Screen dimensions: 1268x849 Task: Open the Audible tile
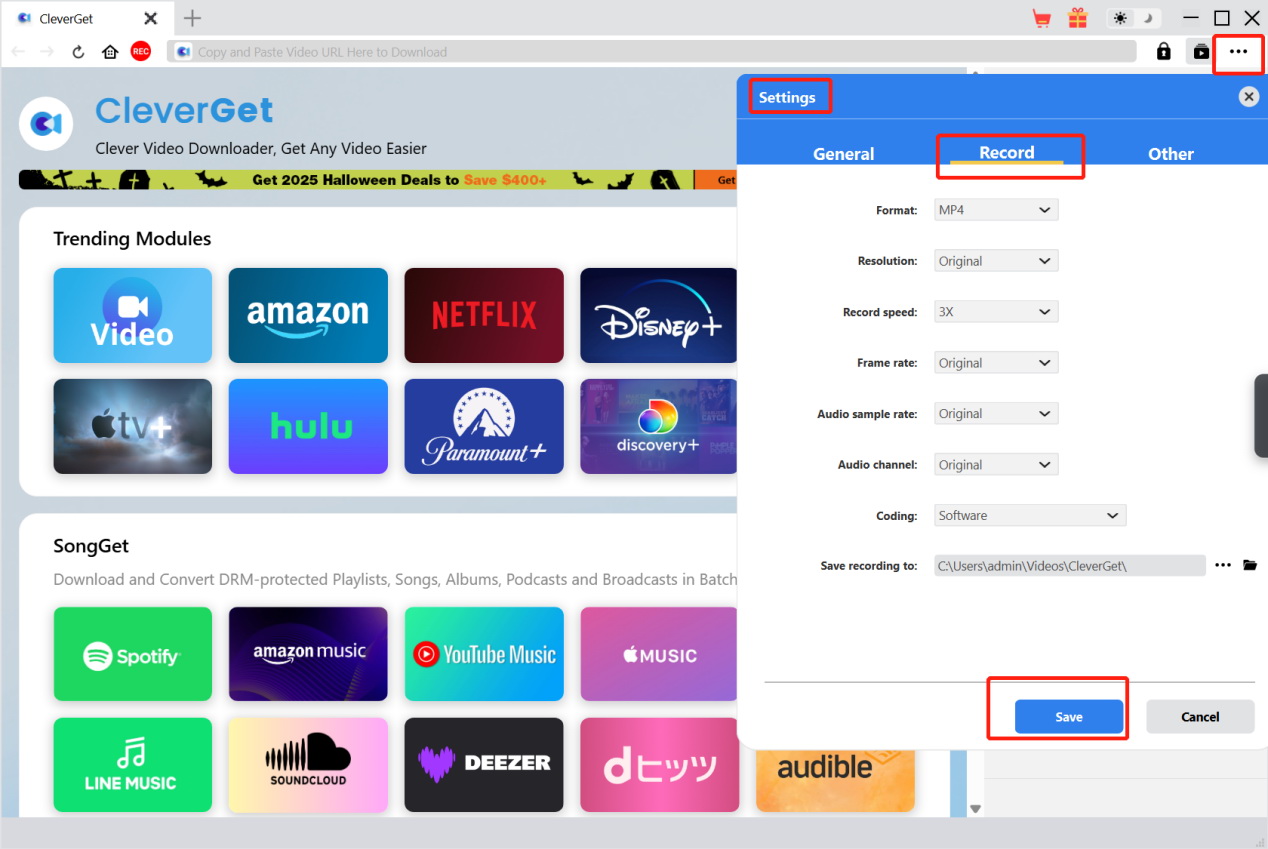[x=835, y=780]
